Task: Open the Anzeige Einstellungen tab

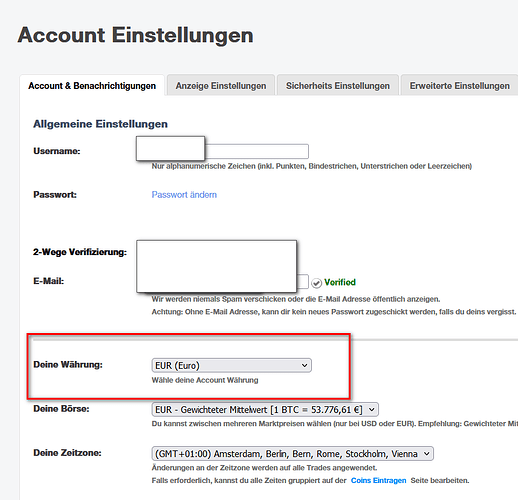Action: [x=221, y=86]
